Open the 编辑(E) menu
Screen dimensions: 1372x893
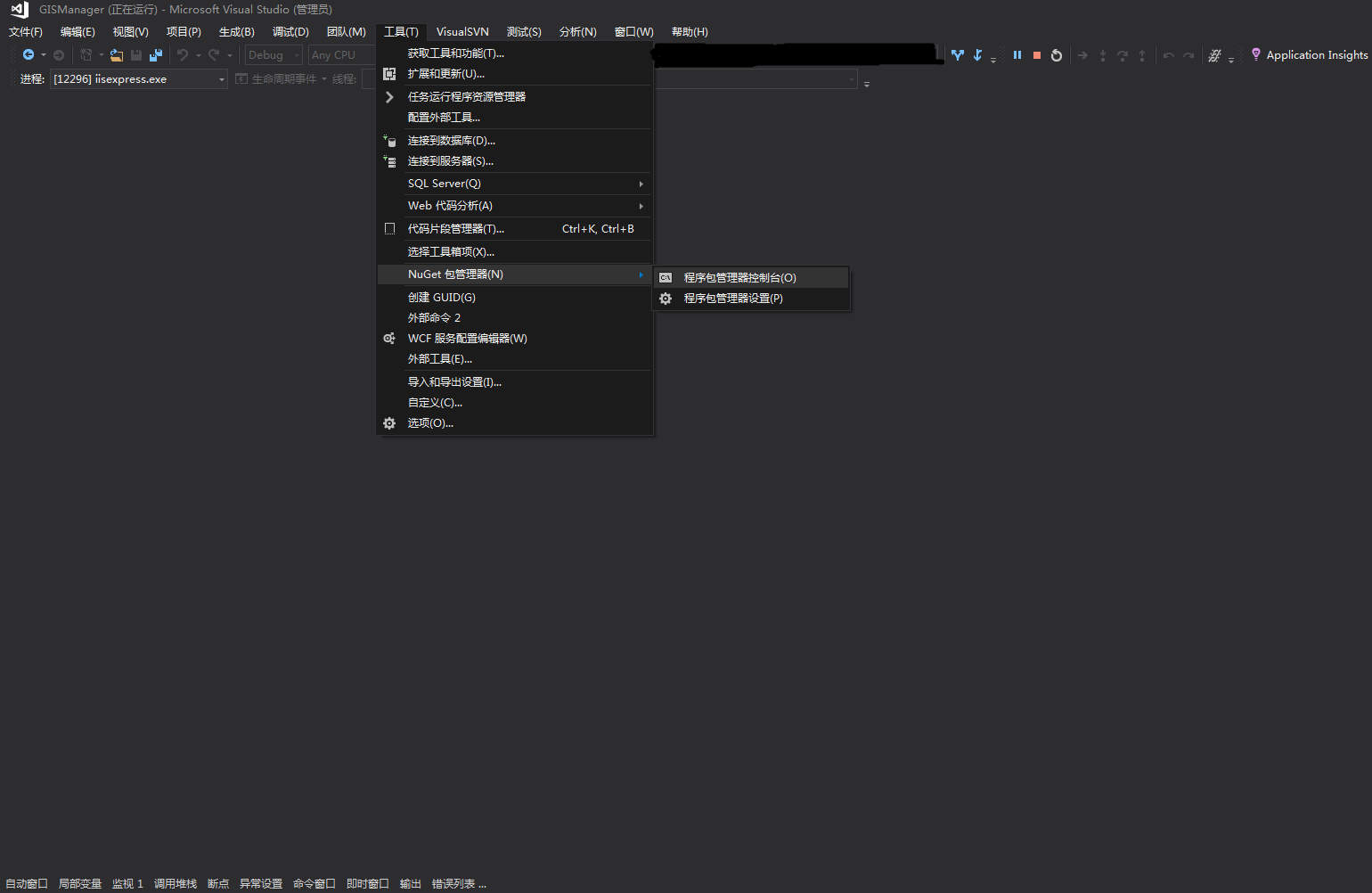pyautogui.click(x=78, y=32)
